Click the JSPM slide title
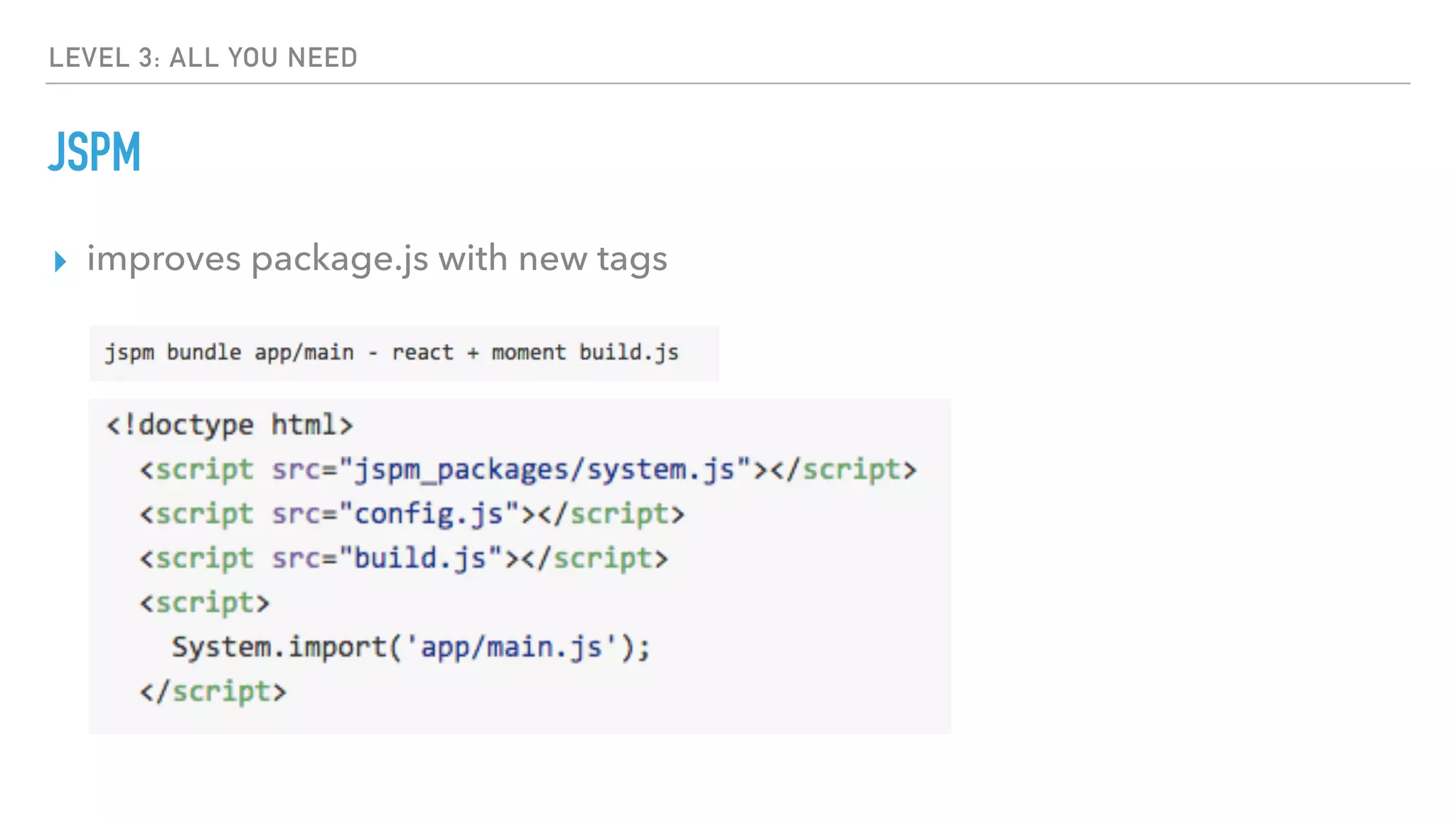 [95, 151]
